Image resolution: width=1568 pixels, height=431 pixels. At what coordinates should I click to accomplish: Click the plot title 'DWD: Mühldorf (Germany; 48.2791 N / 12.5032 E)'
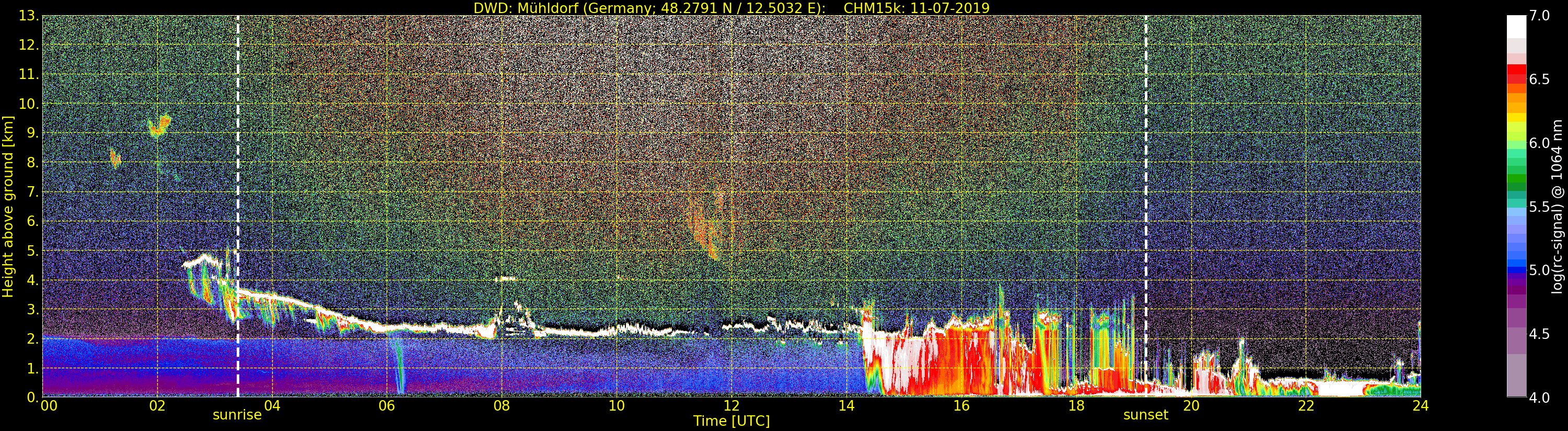coord(649,8)
